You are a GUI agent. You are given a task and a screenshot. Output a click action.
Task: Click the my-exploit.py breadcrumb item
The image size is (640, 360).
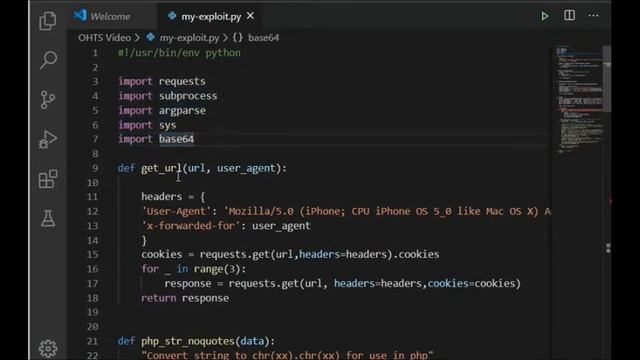click(x=189, y=38)
